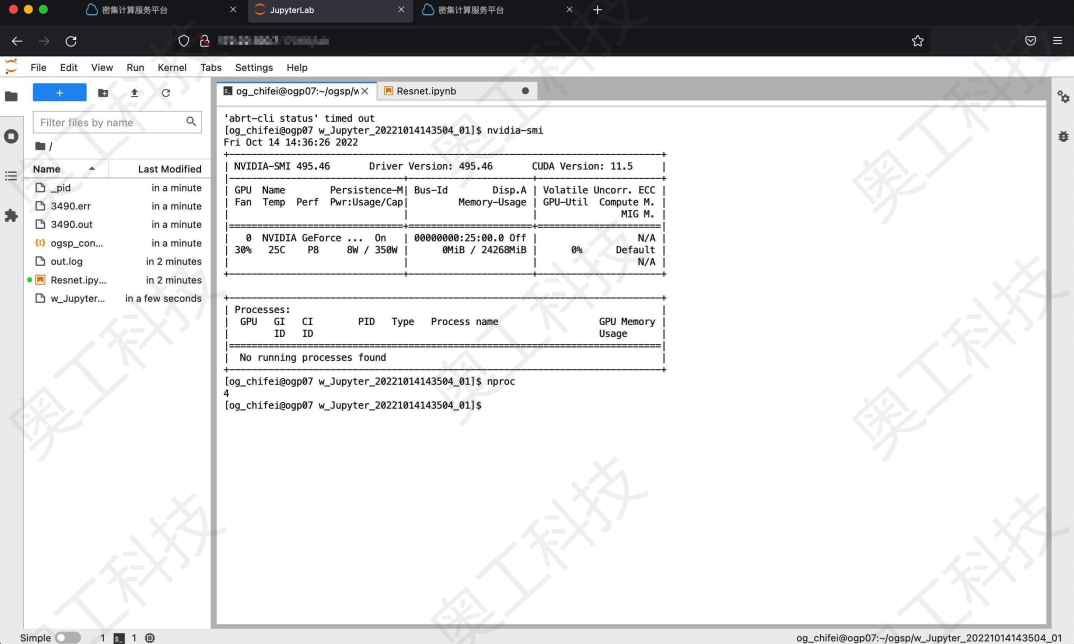1074x644 pixels.
Task: Open the Property Inspector gears icon
Action: click(1063, 97)
